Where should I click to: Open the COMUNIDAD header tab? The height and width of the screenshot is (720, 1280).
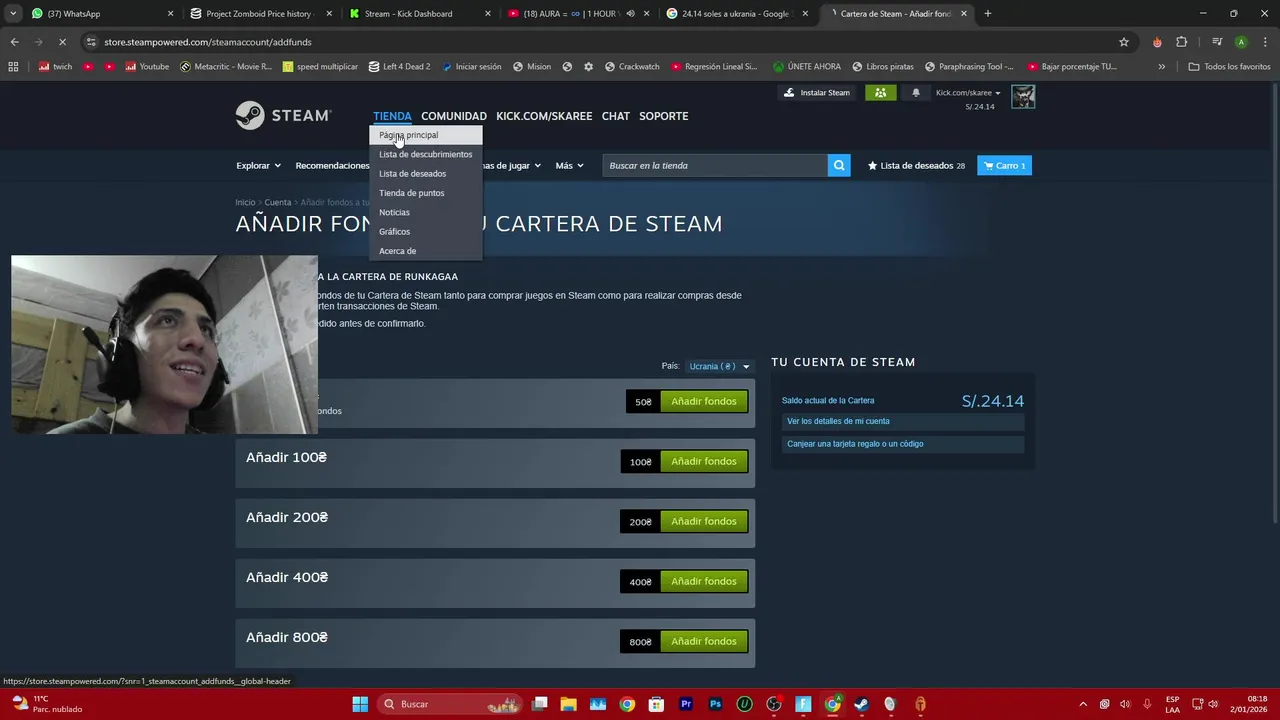pos(454,116)
